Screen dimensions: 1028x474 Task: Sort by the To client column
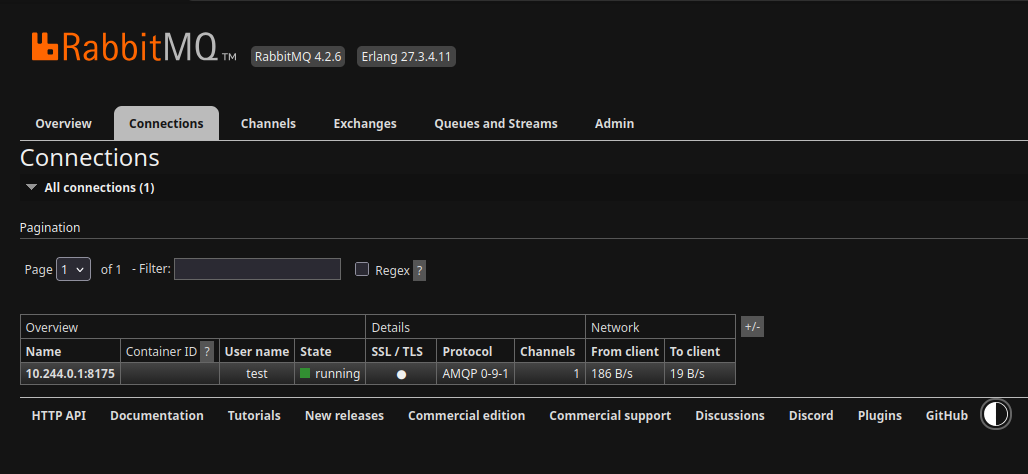coord(695,351)
